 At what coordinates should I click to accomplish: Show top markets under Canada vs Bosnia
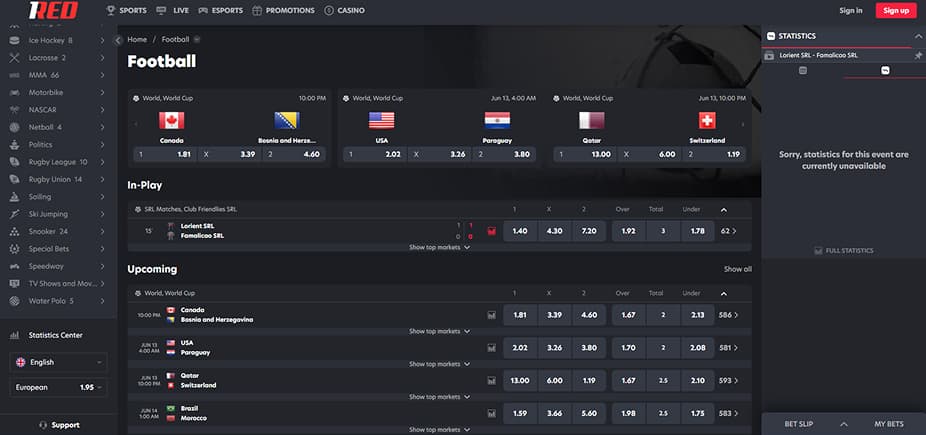[439, 331]
